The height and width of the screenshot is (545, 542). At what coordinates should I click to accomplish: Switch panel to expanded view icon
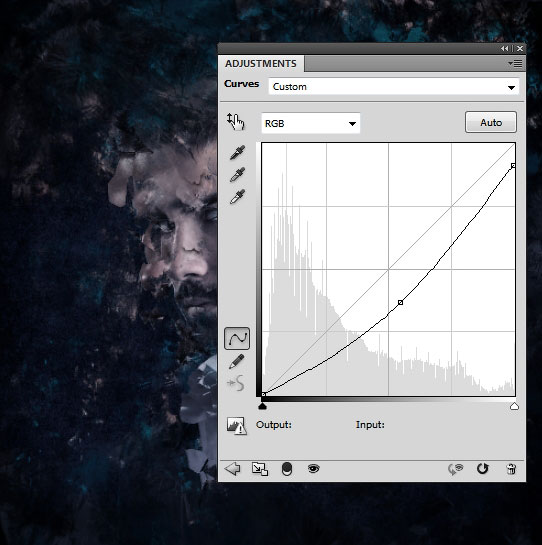pos(260,469)
